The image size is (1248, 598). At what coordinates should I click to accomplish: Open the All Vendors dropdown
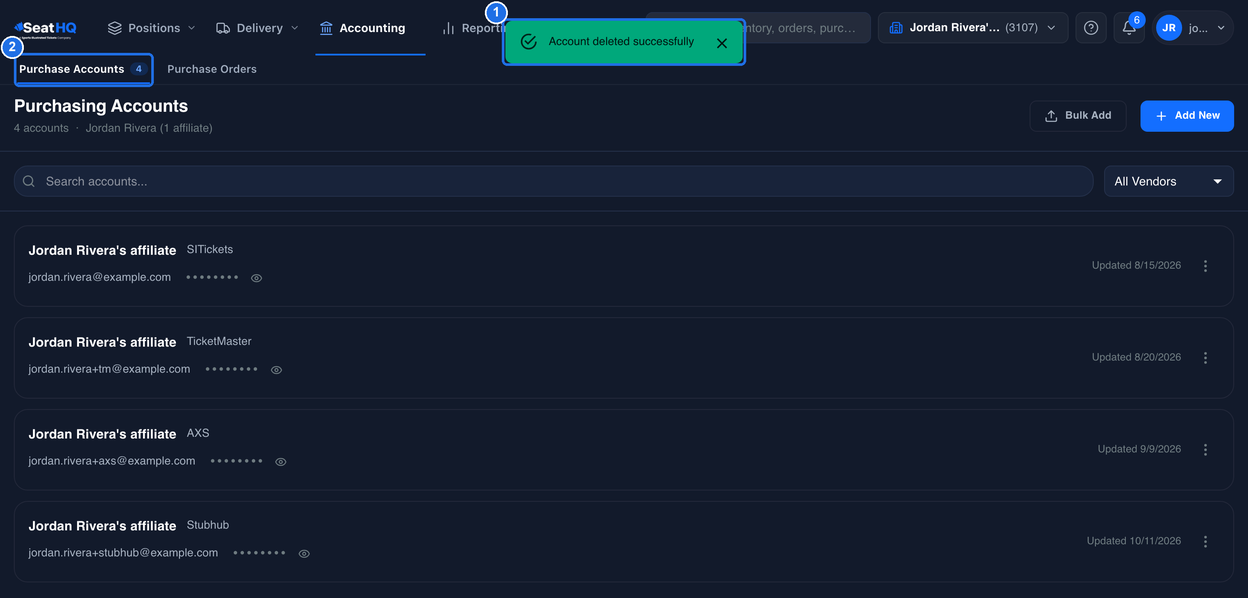coord(1169,181)
